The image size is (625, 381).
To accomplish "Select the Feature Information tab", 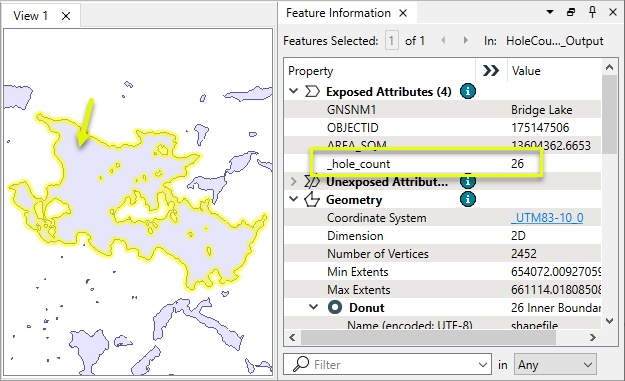I will click(x=338, y=13).
